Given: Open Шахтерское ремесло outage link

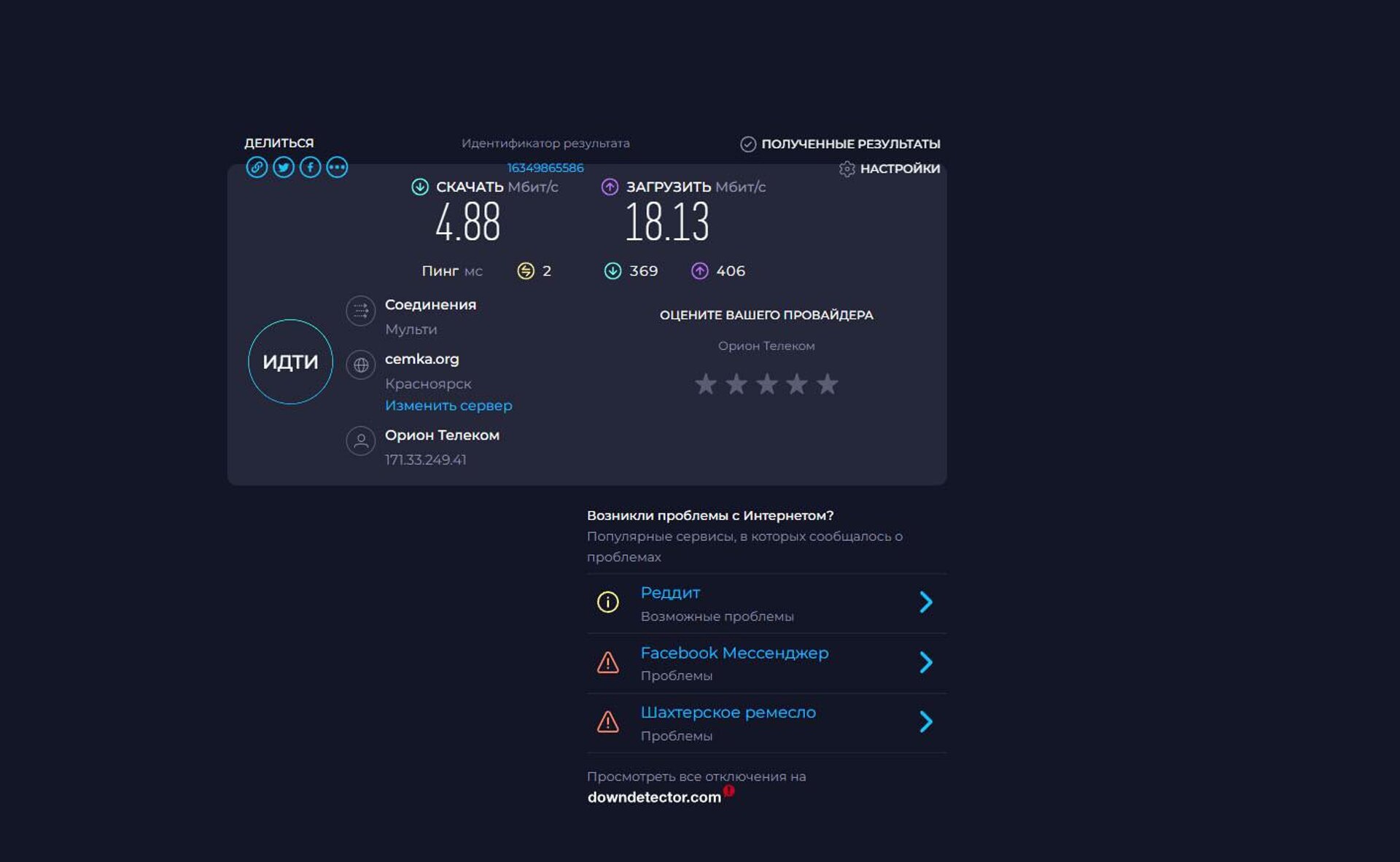Looking at the screenshot, I should point(728,712).
